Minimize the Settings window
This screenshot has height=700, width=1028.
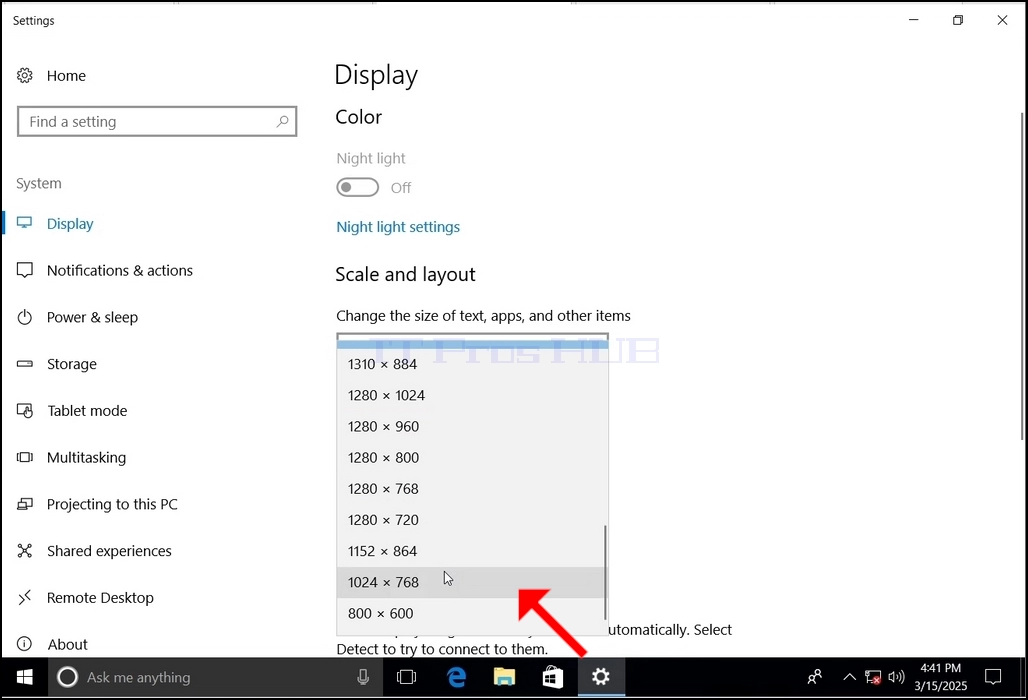click(x=913, y=20)
